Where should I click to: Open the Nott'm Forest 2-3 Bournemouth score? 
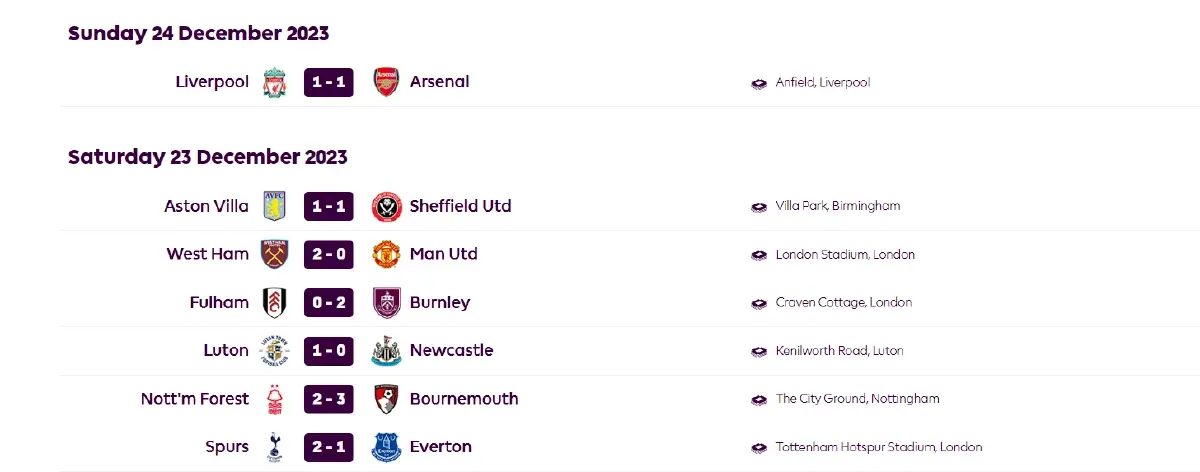click(x=329, y=399)
